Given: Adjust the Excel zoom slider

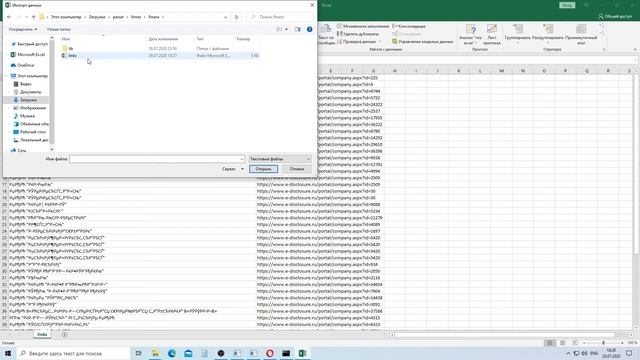Looking at the screenshot, I should 603,343.
